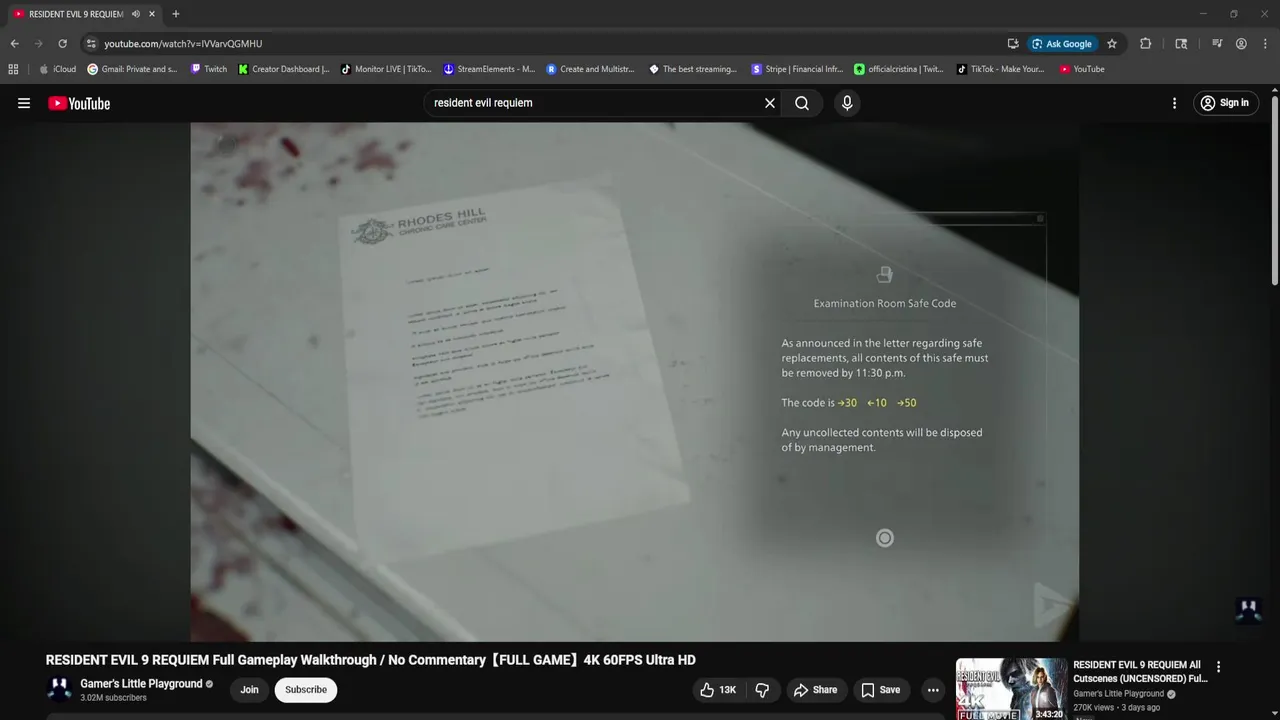Open YouTube settings three-dot menu
Viewport: 1280px width, 720px height.
coord(1175,103)
